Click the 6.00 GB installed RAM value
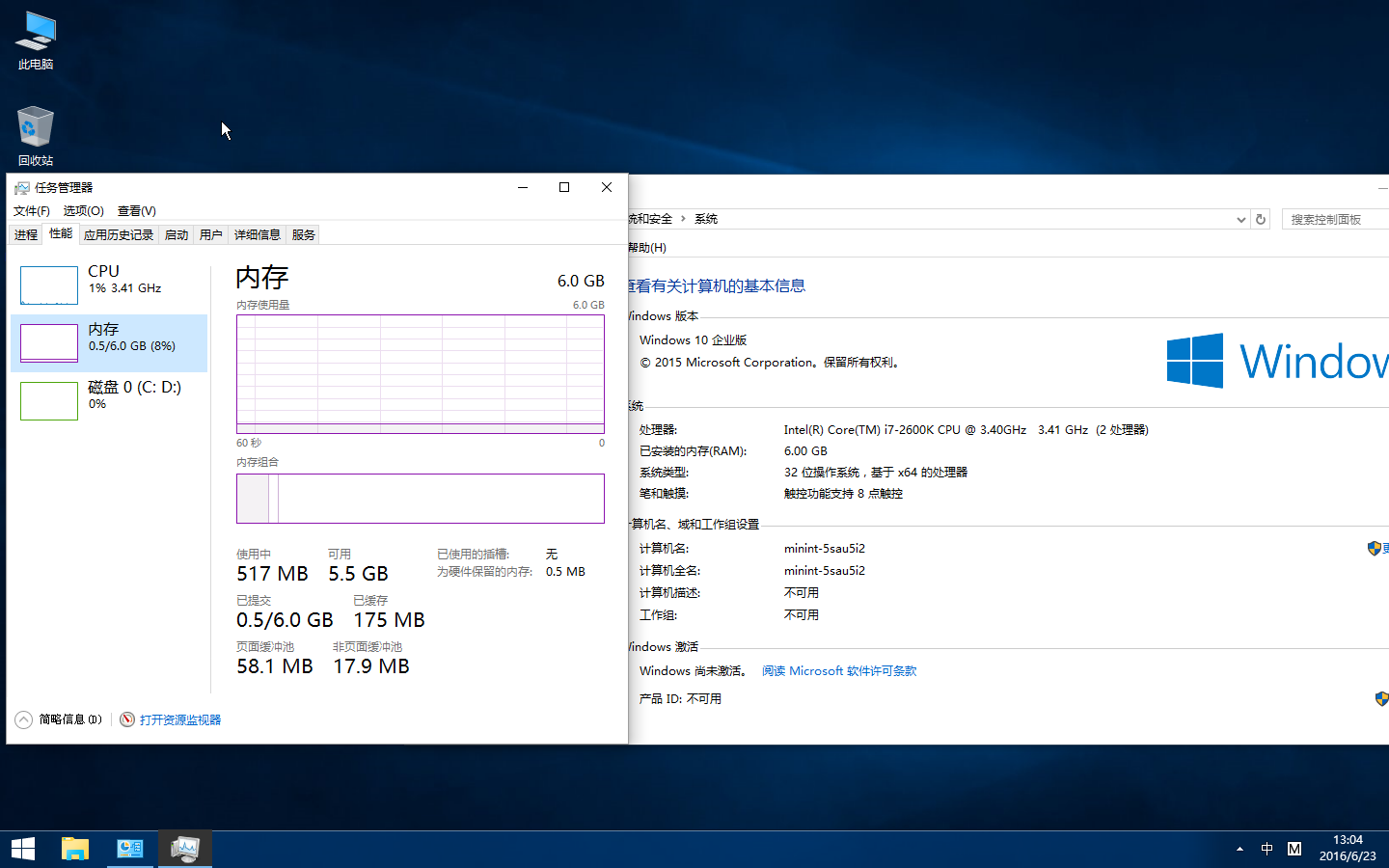 [805, 451]
